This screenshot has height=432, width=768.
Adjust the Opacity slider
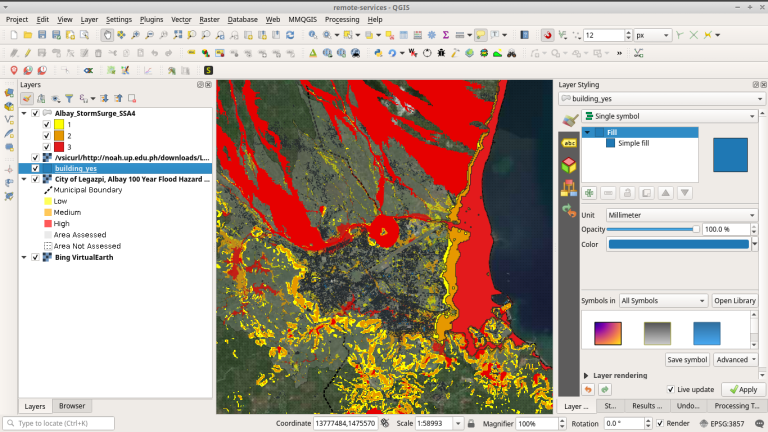653,229
